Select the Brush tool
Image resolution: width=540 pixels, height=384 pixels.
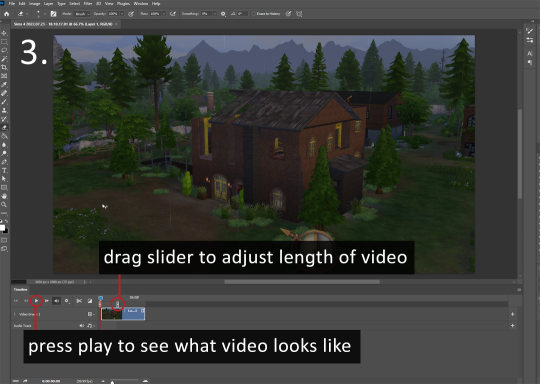click(4, 102)
